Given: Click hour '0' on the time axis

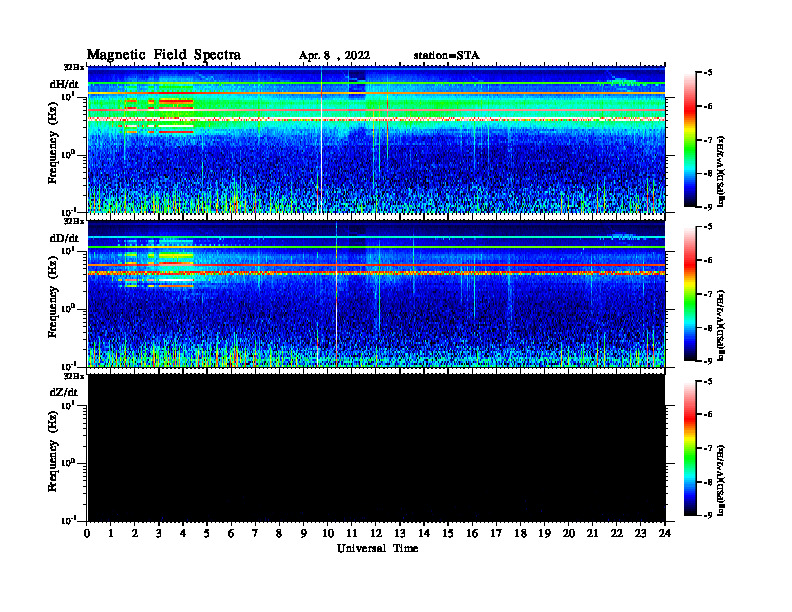Looking at the screenshot, I should 87,534.
